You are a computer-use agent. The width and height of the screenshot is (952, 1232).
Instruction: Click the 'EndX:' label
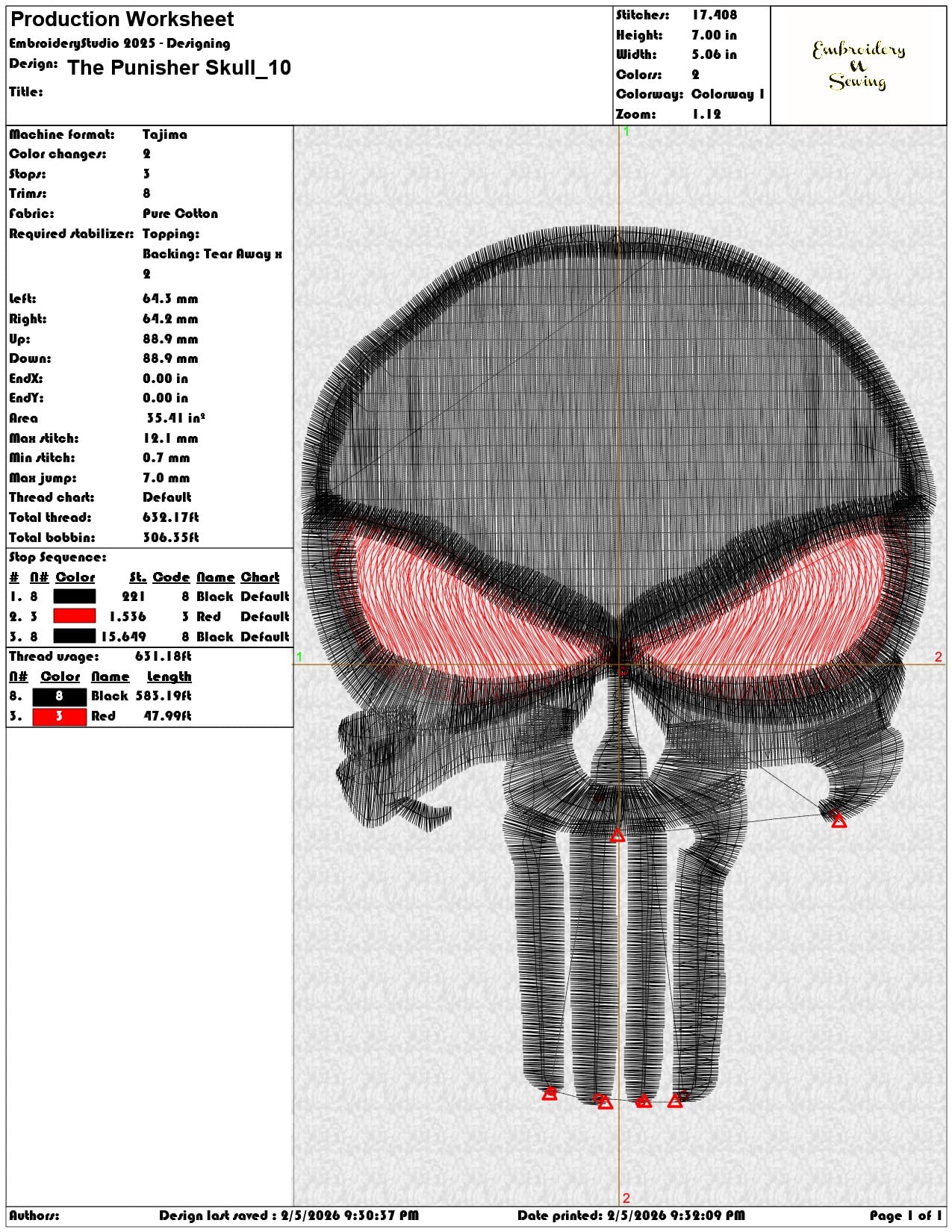click(x=26, y=379)
